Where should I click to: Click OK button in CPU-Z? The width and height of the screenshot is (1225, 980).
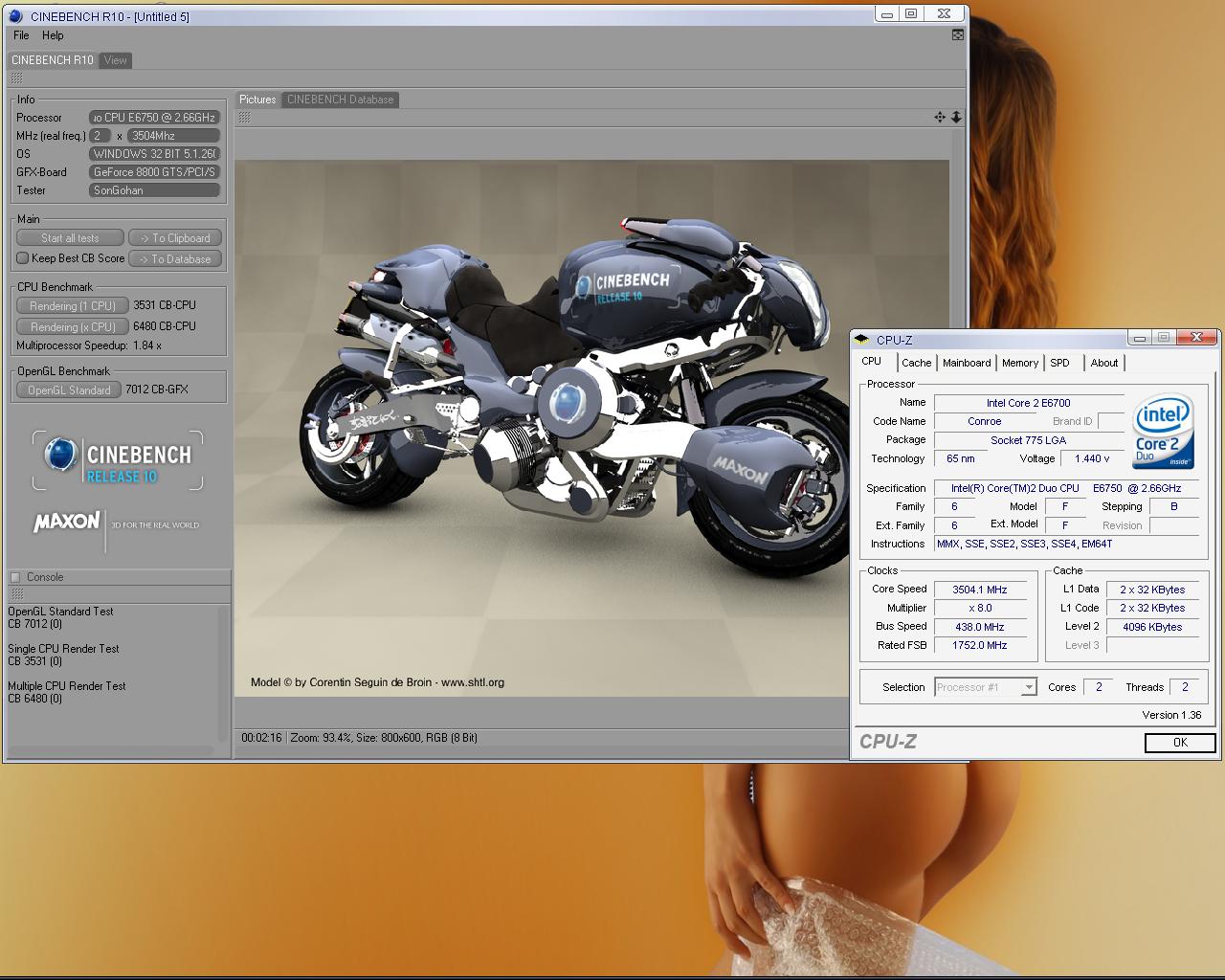(1180, 743)
